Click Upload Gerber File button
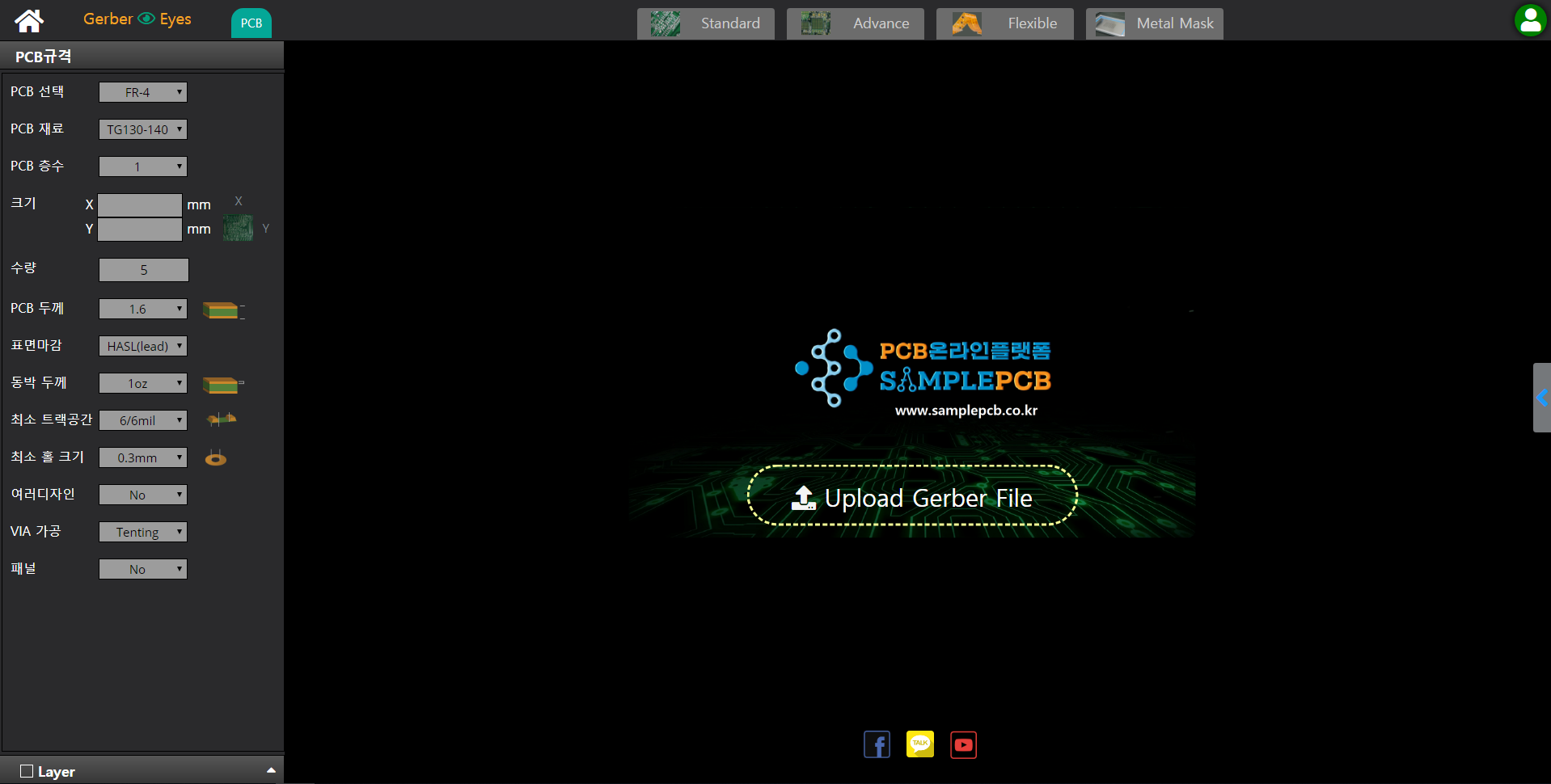Viewport: 1551px width, 784px height. (912, 495)
